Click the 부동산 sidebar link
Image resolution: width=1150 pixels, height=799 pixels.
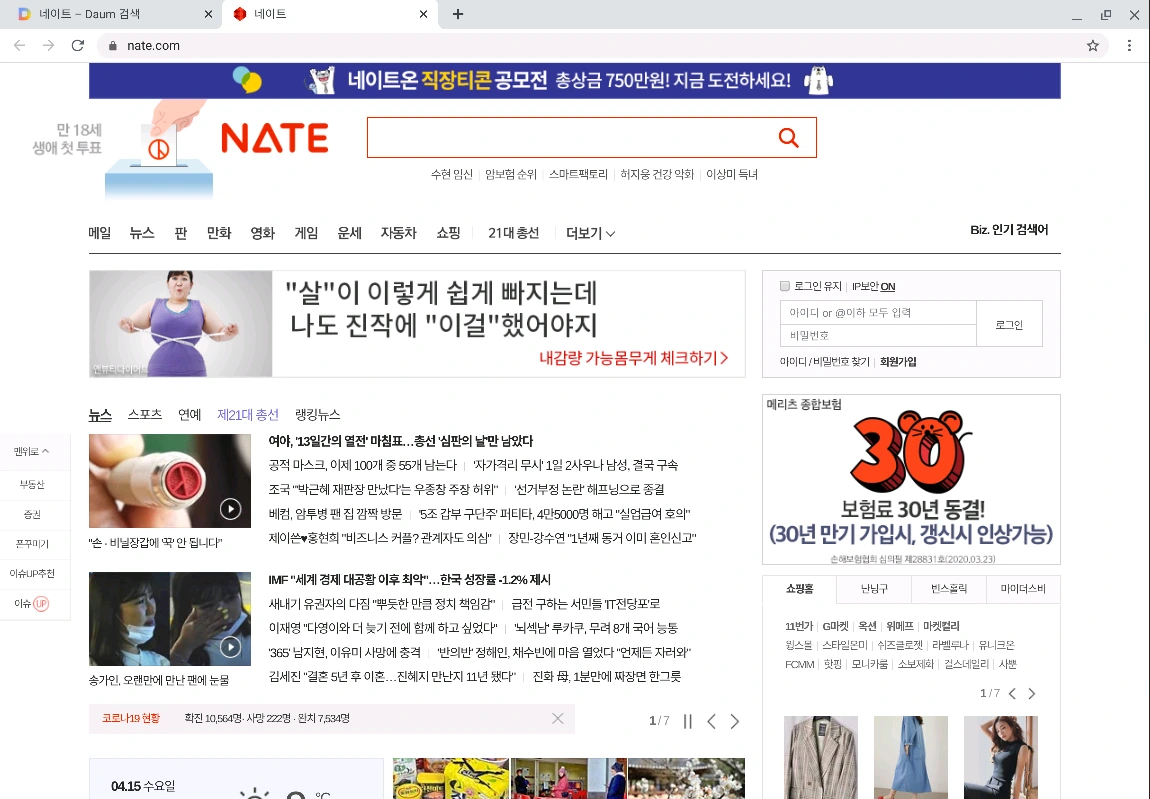point(32,484)
